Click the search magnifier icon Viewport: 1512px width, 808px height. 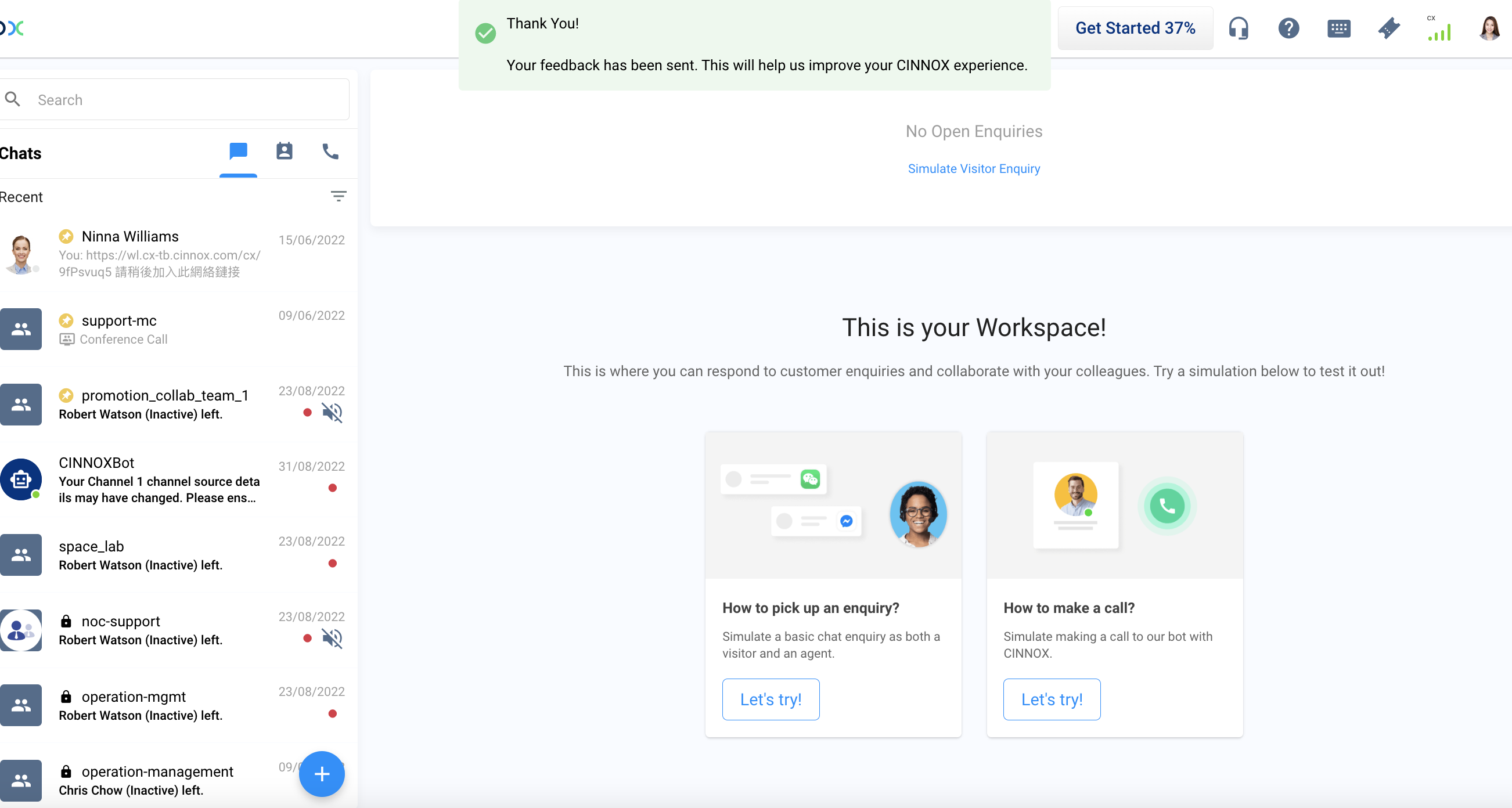[13, 99]
